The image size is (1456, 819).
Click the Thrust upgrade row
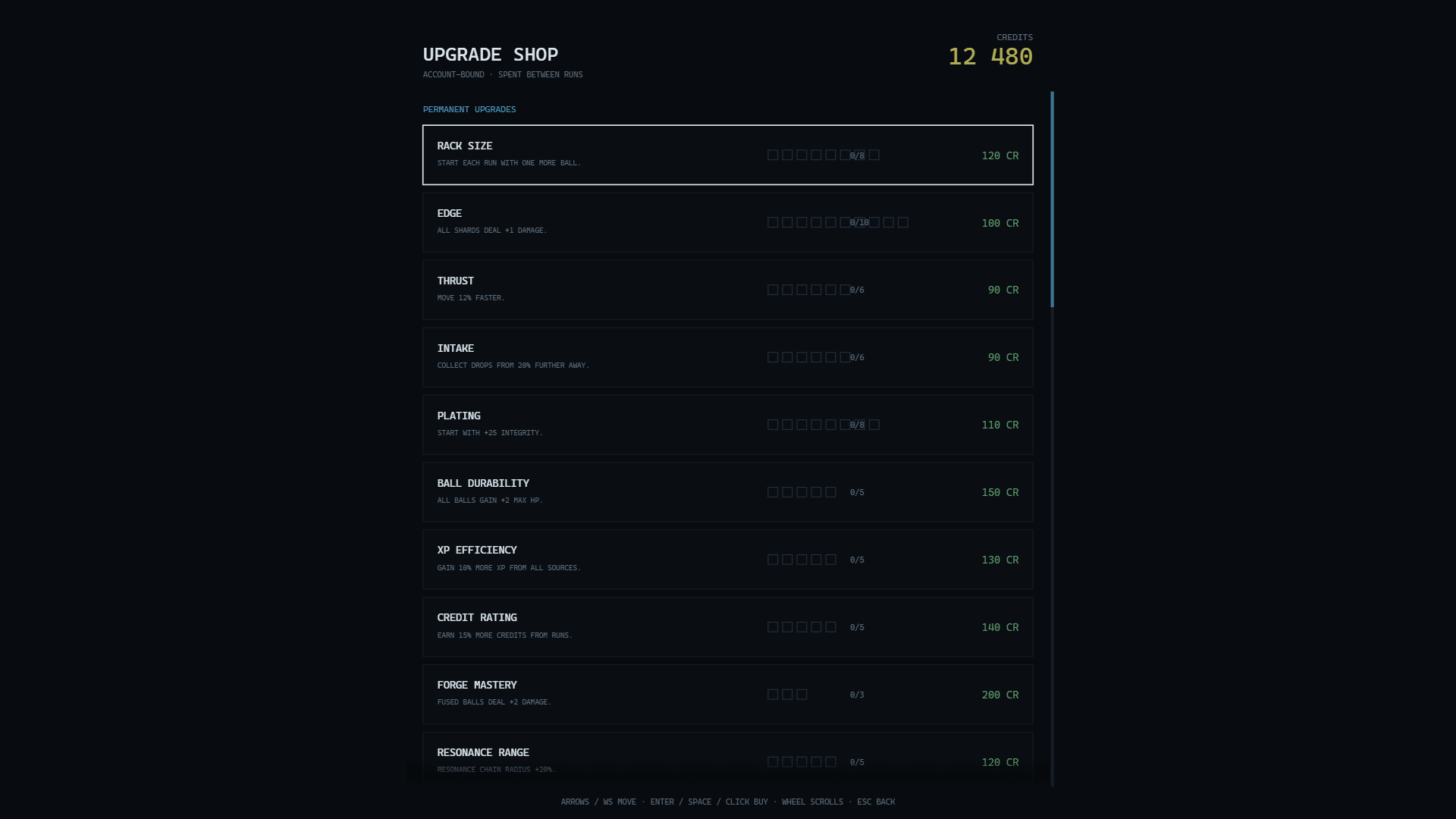pos(728,290)
